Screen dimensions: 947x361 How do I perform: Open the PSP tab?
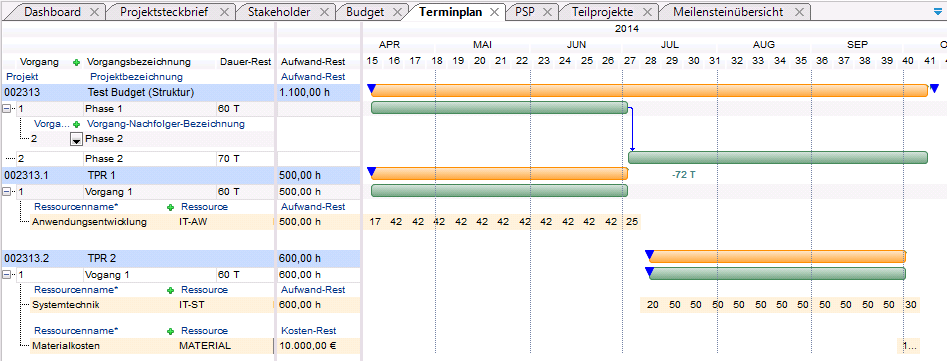[525, 11]
